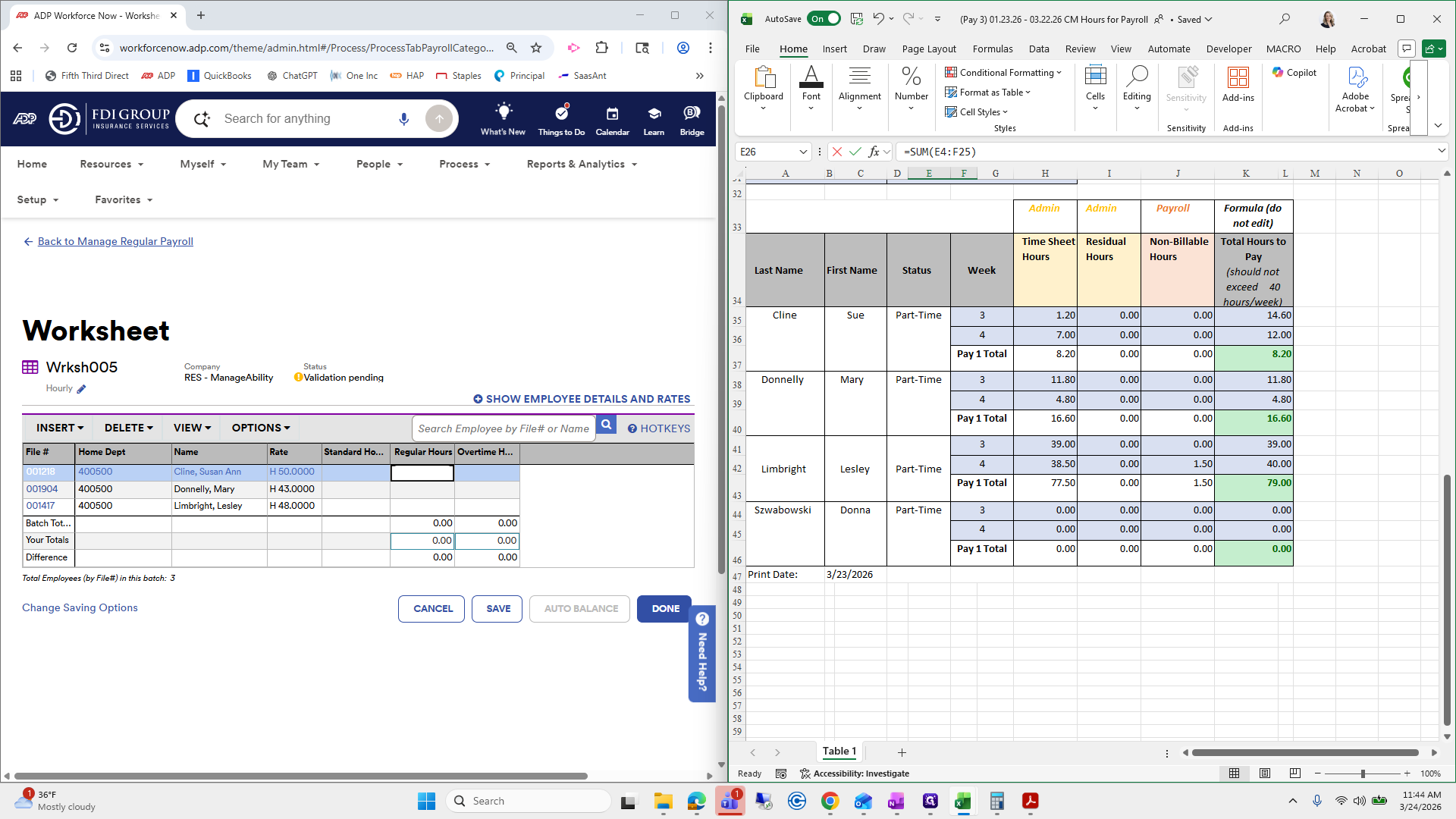Open Copilot in Excel ribbon

[1294, 73]
